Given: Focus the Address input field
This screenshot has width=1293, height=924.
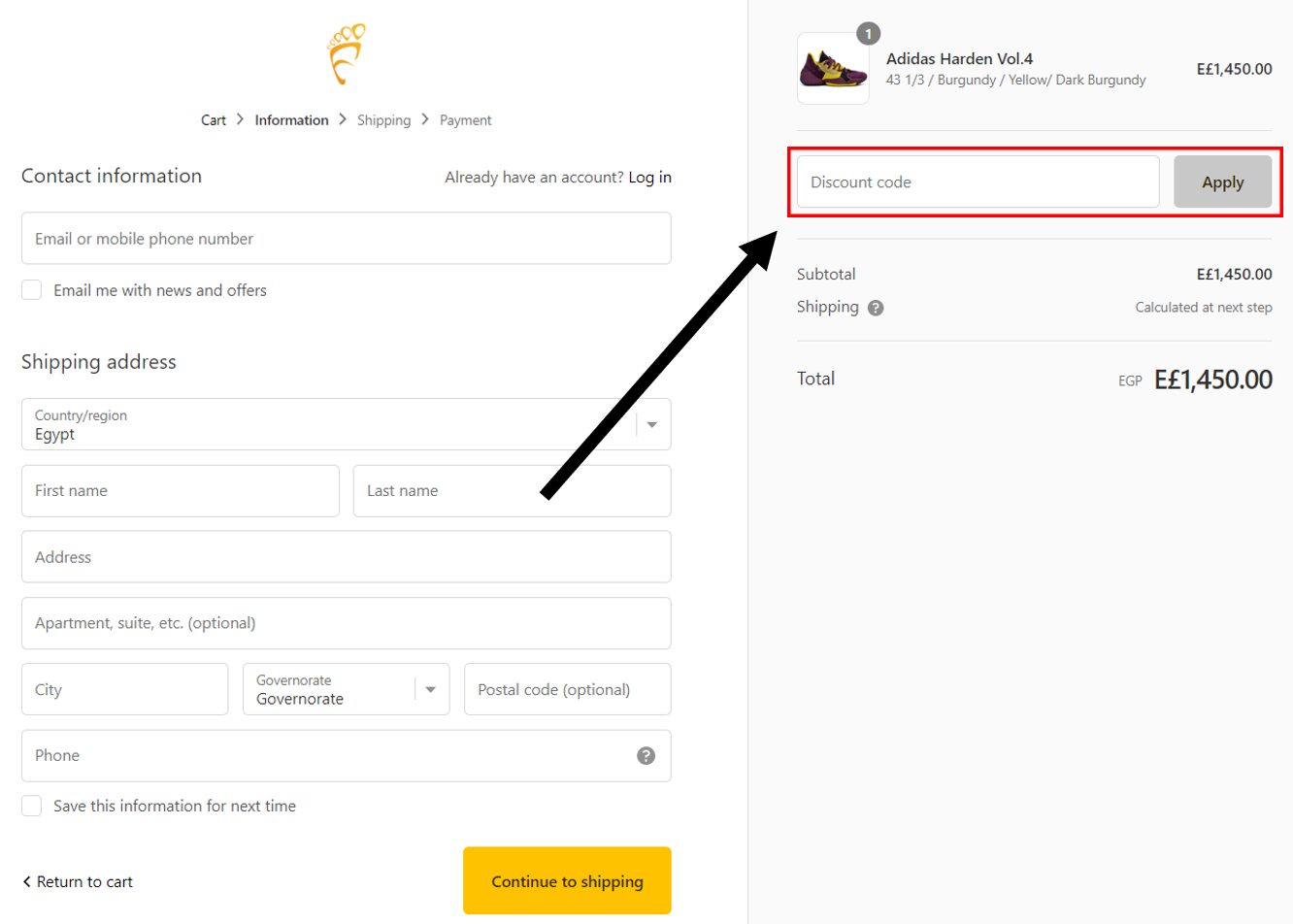Looking at the screenshot, I should [347, 556].
